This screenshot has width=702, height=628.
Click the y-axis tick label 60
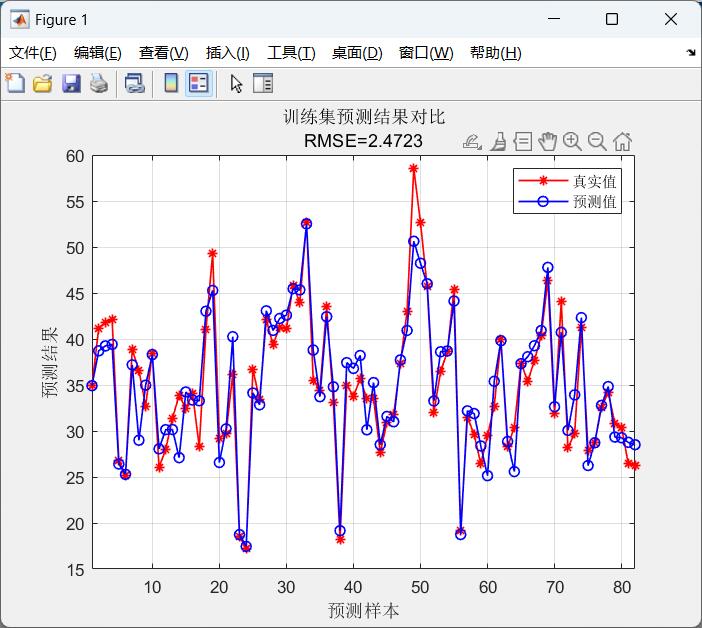pos(75,156)
